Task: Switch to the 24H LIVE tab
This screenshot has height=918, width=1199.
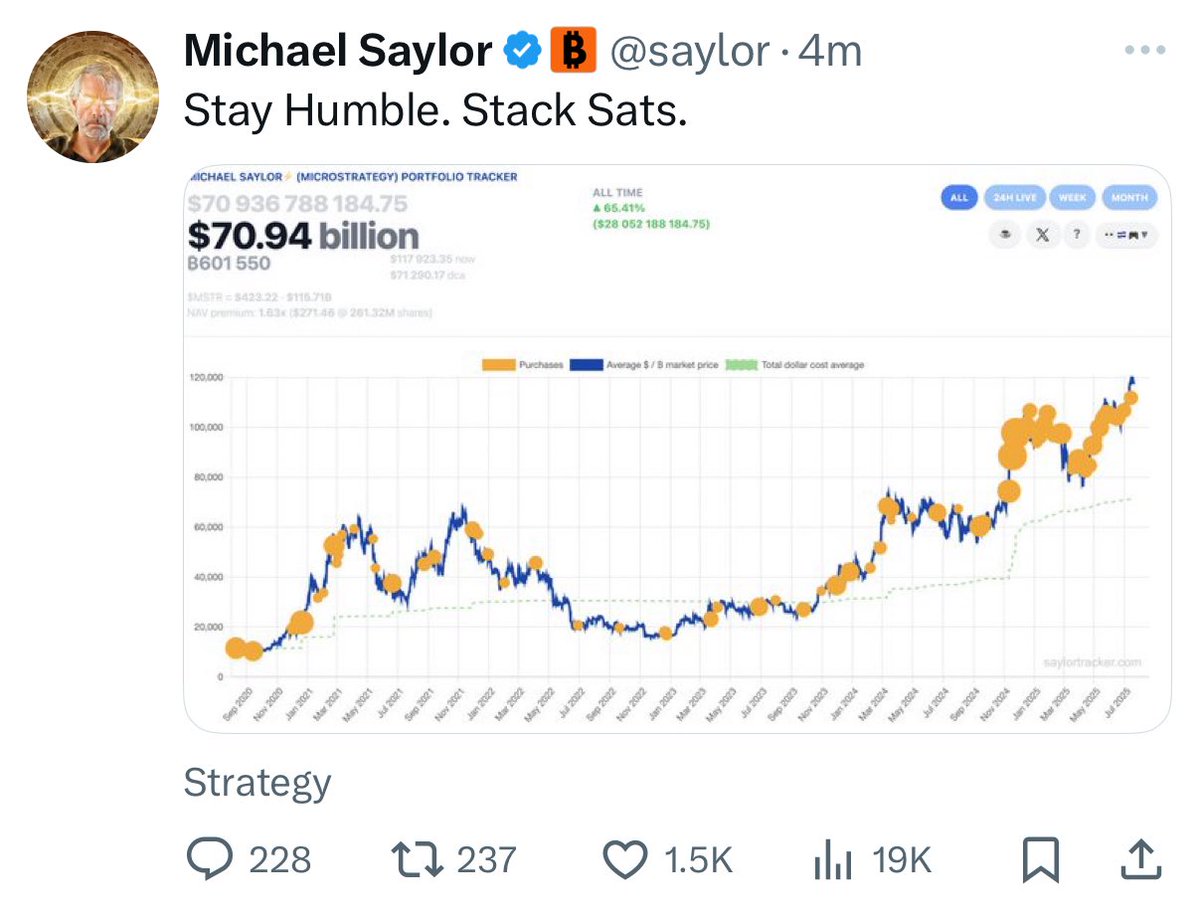Action: point(1015,197)
